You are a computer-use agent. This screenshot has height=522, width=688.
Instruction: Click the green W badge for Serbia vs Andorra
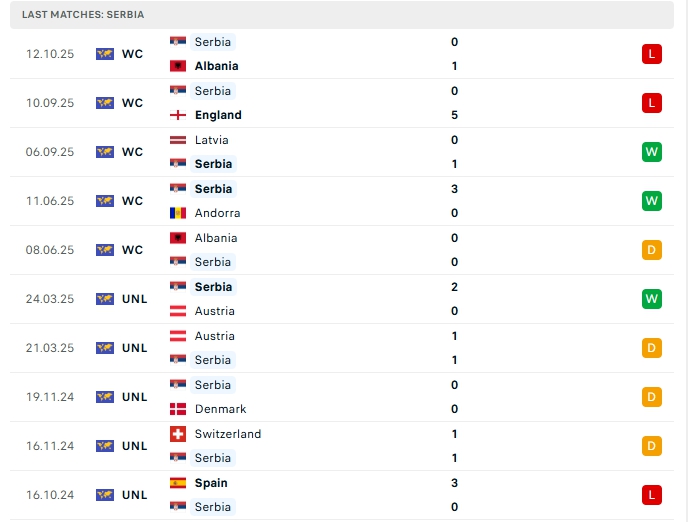pos(652,201)
